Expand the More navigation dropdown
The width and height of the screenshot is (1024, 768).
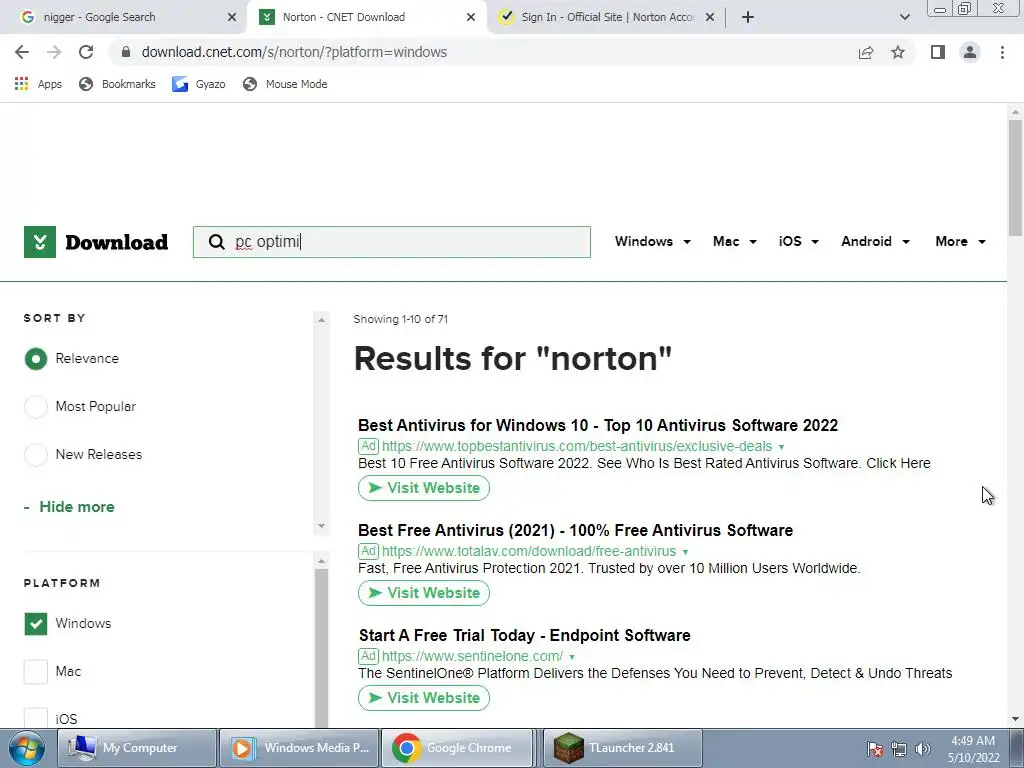coord(960,242)
